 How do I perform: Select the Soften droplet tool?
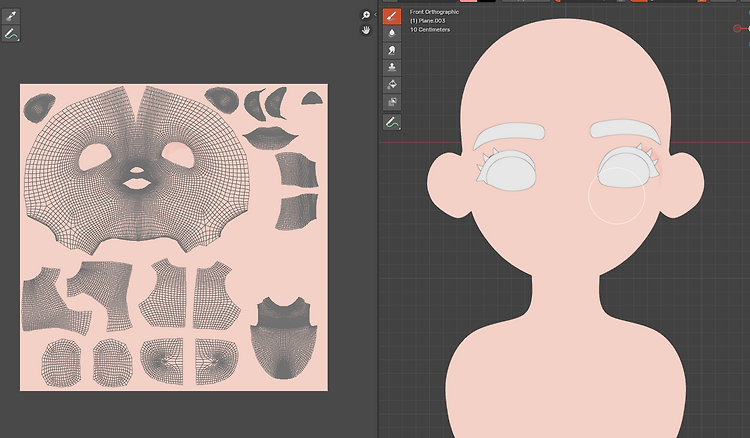[392, 33]
